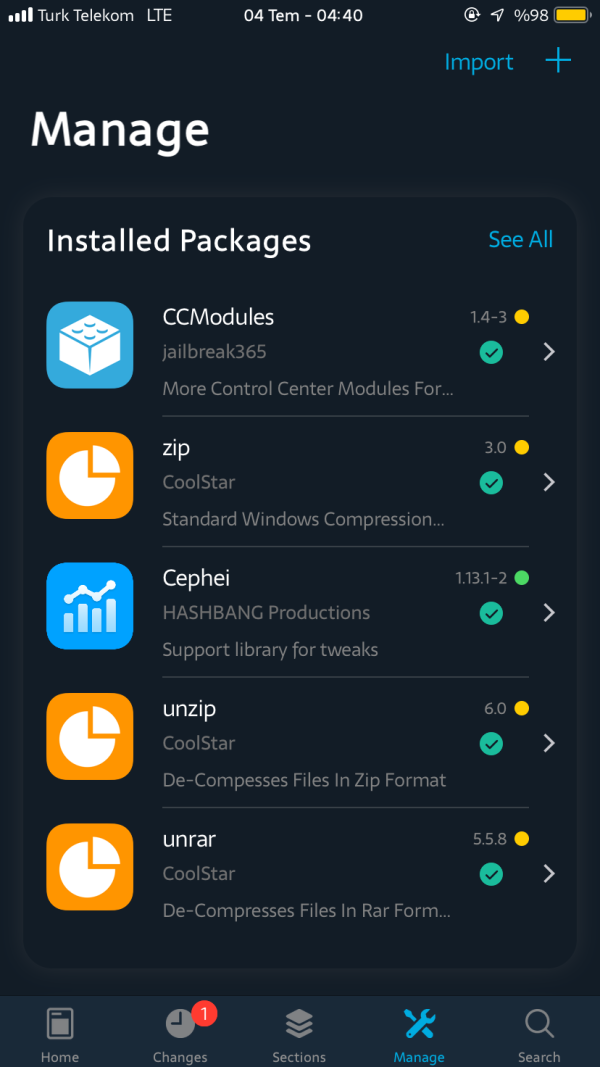Tap the green checkmark on Cephei
The height and width of the screenshot is (1067, 600).
pos(491,613)
